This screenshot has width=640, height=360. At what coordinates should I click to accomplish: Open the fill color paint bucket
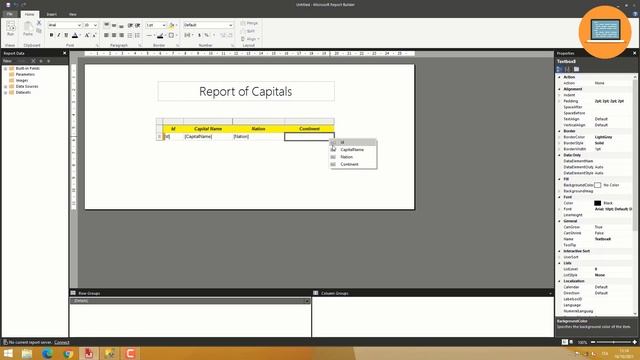pyautogui.click(x=172, y=25)
